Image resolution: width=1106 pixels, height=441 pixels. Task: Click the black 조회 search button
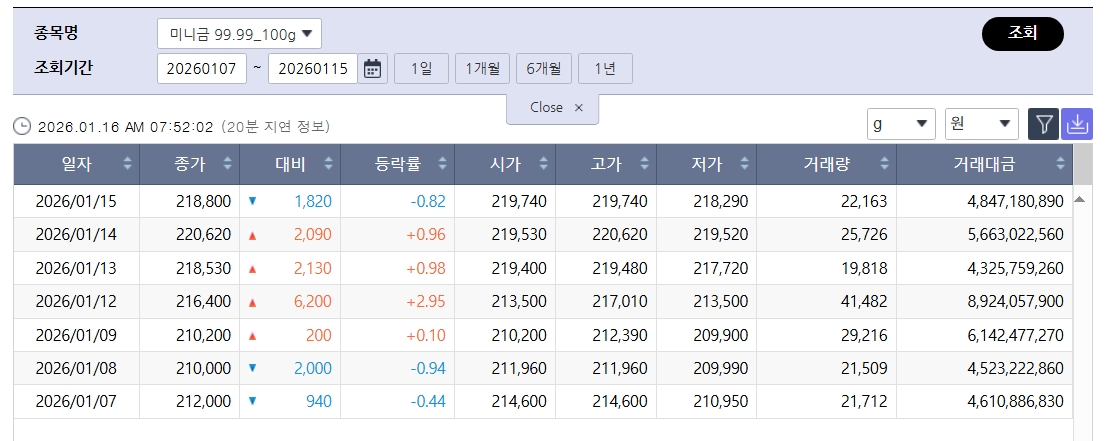[1022, 34]
